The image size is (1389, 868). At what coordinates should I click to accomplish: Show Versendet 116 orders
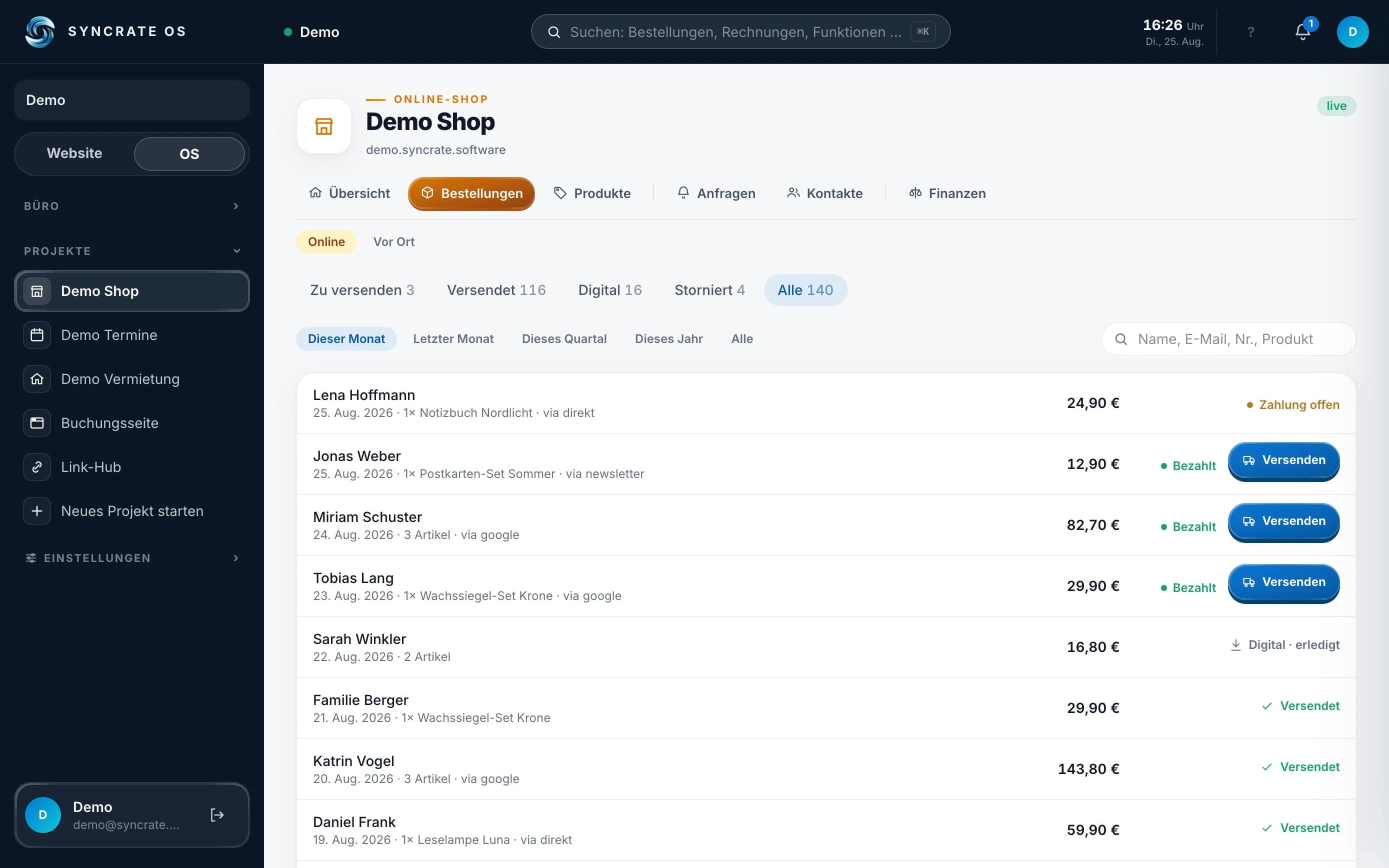pyautogui.click(x=496, y=290)
